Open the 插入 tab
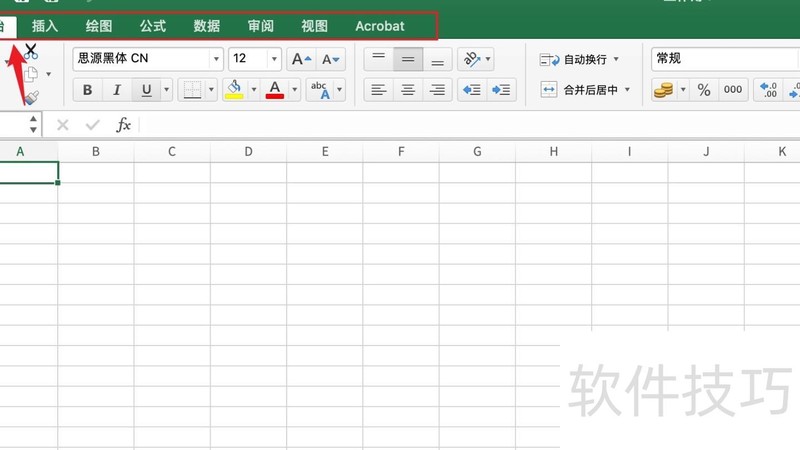 (x=44, y=26)
